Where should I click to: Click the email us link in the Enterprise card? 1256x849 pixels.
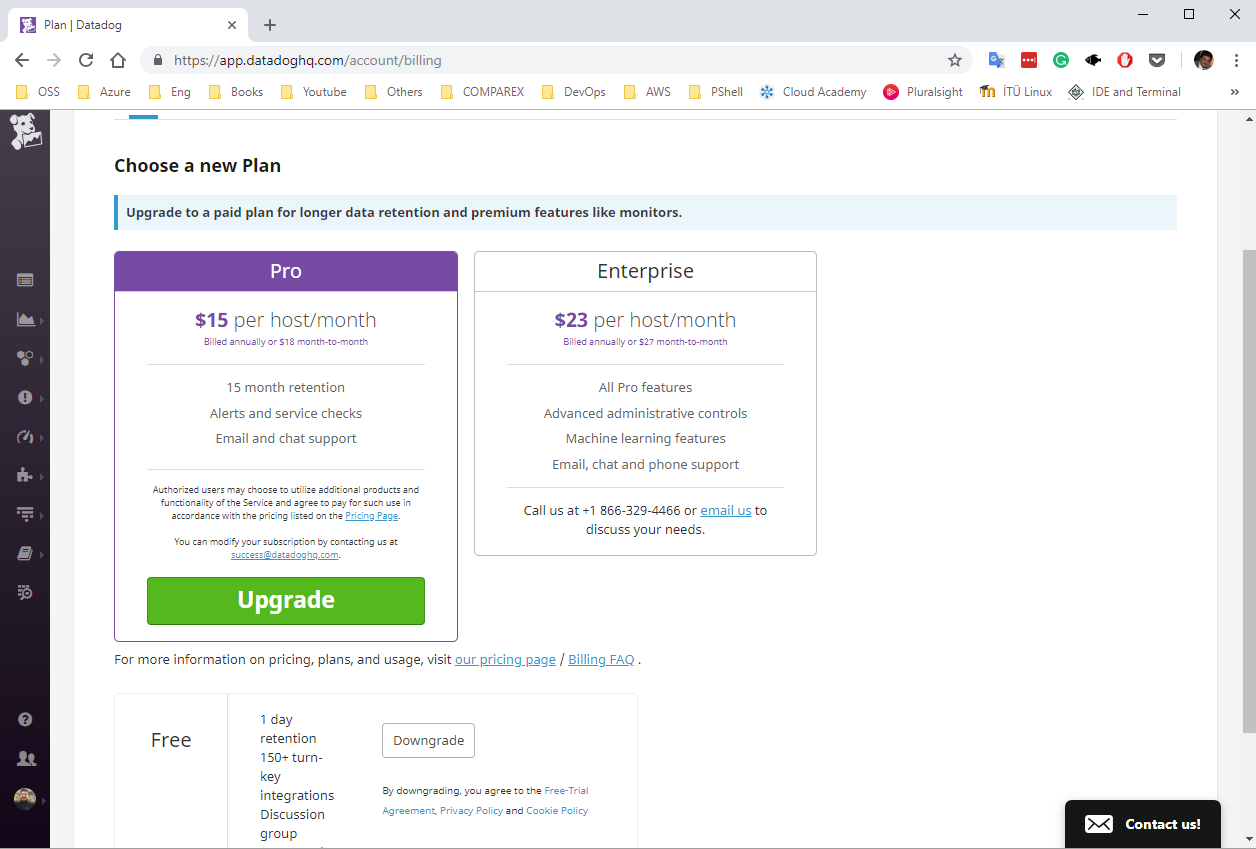(726, 511)
